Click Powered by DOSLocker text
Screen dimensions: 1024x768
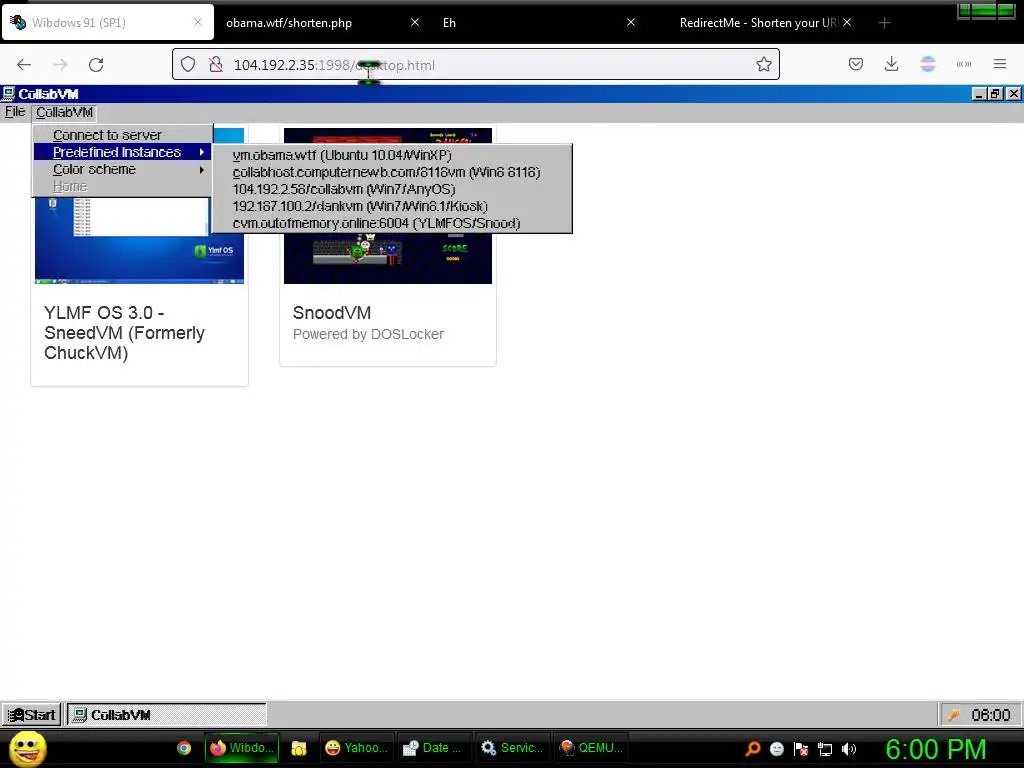[368, 334]
